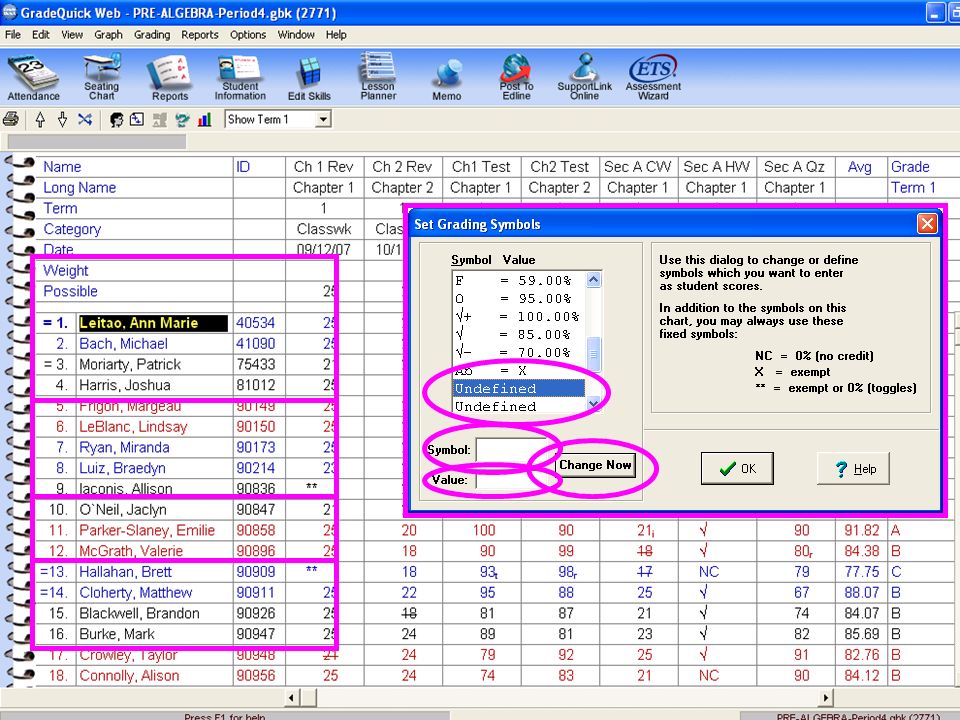The image size is (960, 720).
Task: Click into the Symbol input field
Action: click(x=514, y=450)
